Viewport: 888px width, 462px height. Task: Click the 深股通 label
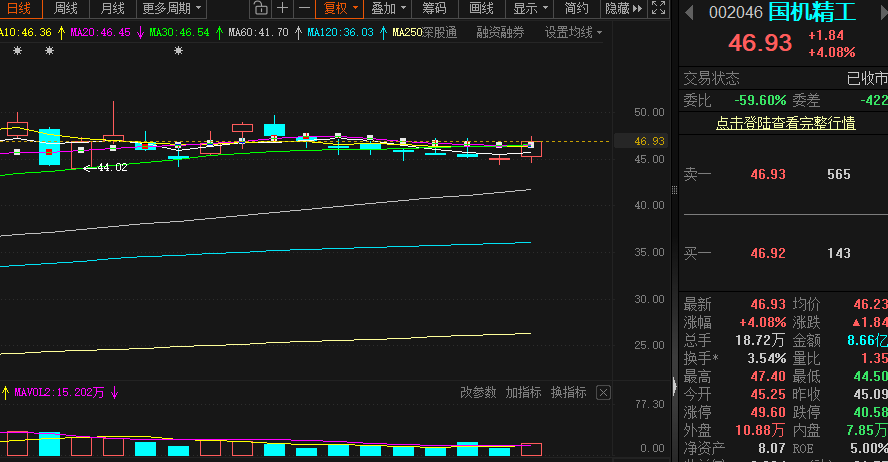tap(440, 32)
